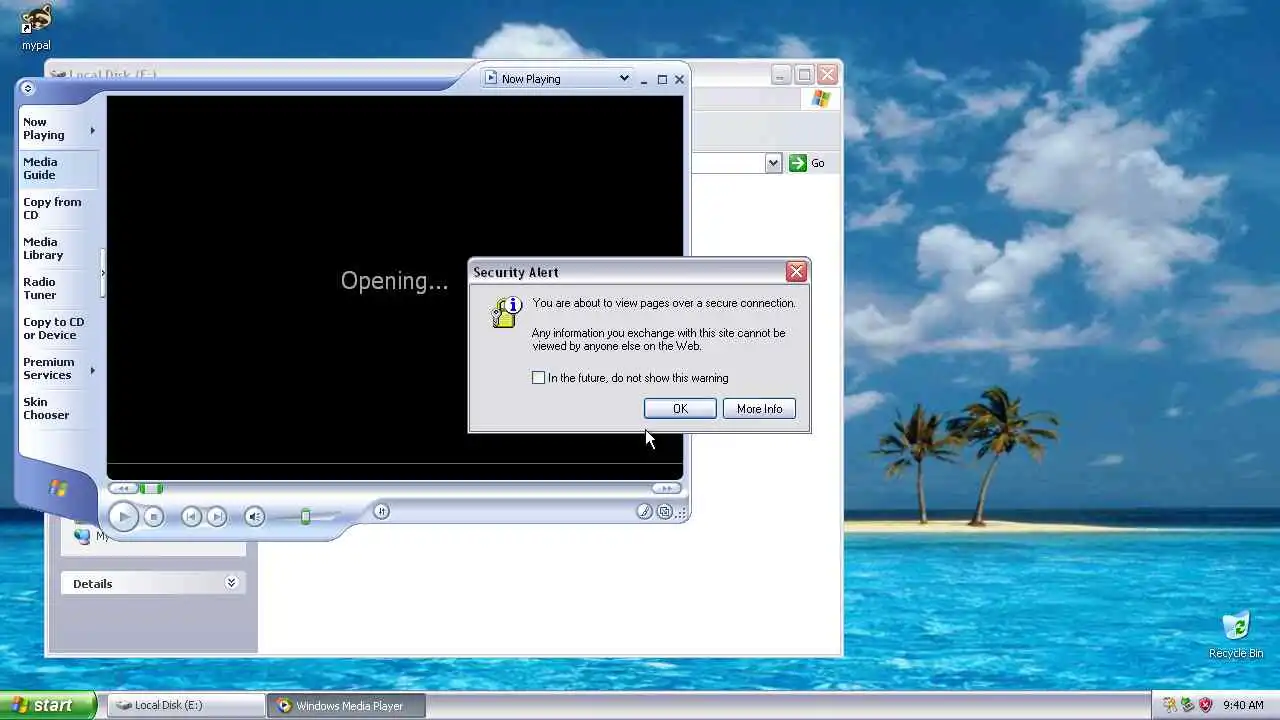Image resolution: width=1280 pixels, height=720 pixels.
Task: Click the network icon in Explorer side panel
Action: pyautogui.click(x=82, y=536)
